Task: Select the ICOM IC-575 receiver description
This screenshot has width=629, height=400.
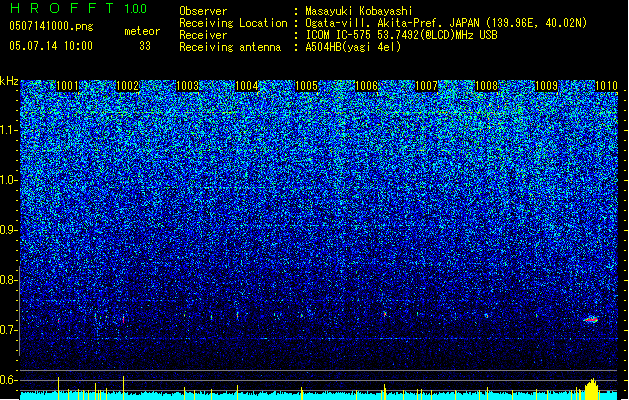Action: pyautogui.click(x=401, y=35)
